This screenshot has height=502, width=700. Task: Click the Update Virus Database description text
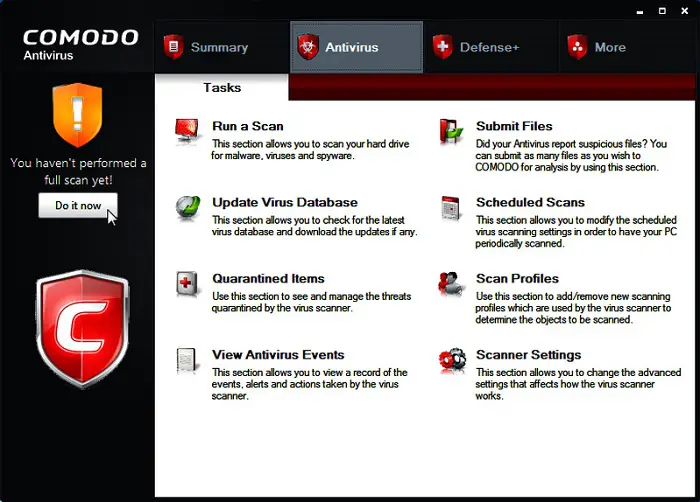314,226
